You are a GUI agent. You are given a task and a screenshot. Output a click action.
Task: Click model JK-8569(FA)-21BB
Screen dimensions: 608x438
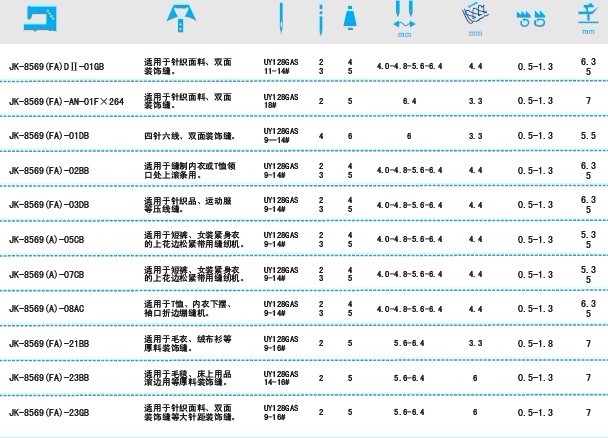pyautogui.click(x=48, y=343)
